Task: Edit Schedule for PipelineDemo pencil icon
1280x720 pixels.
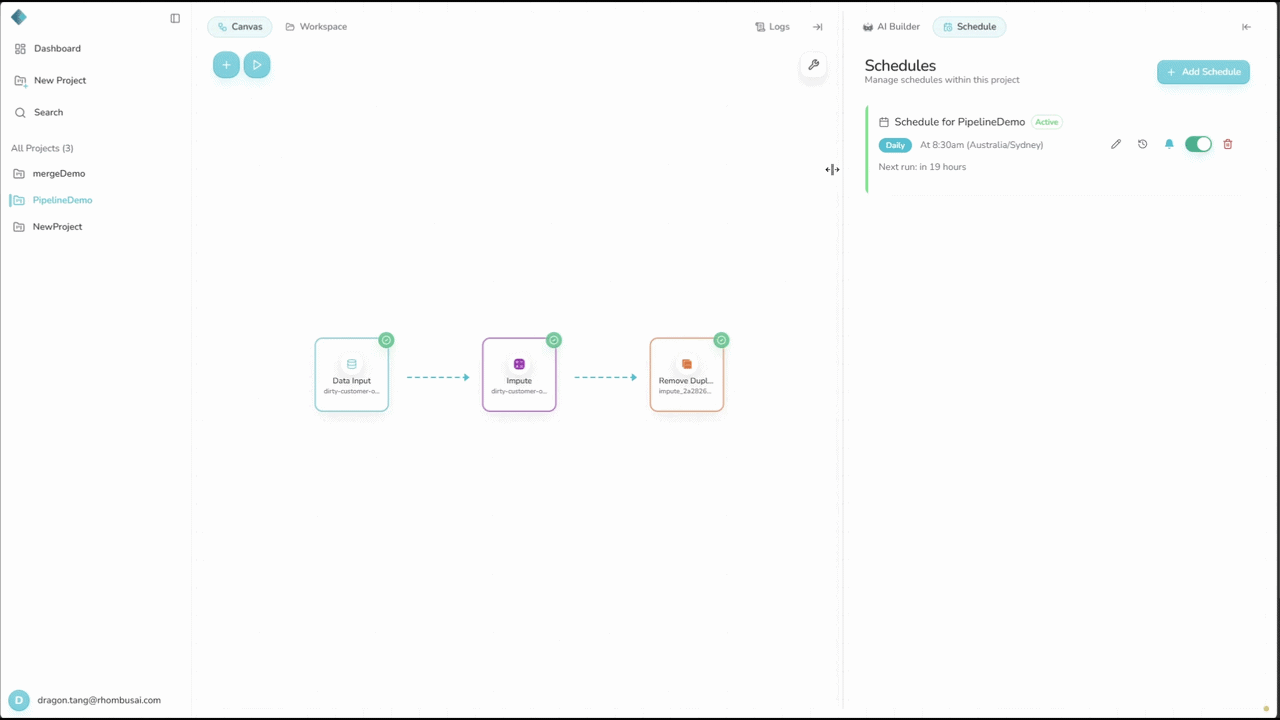Action: [x=1116, y=144]
